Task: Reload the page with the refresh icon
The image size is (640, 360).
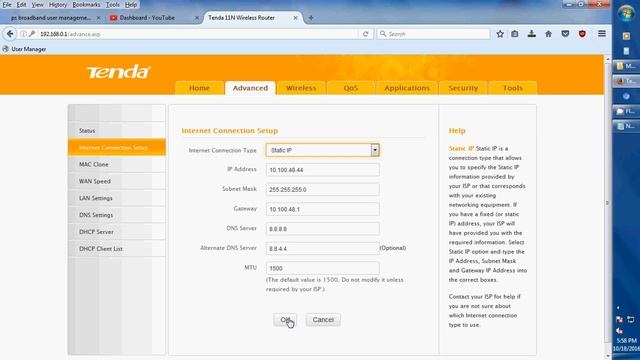Action: coord(366,34)
